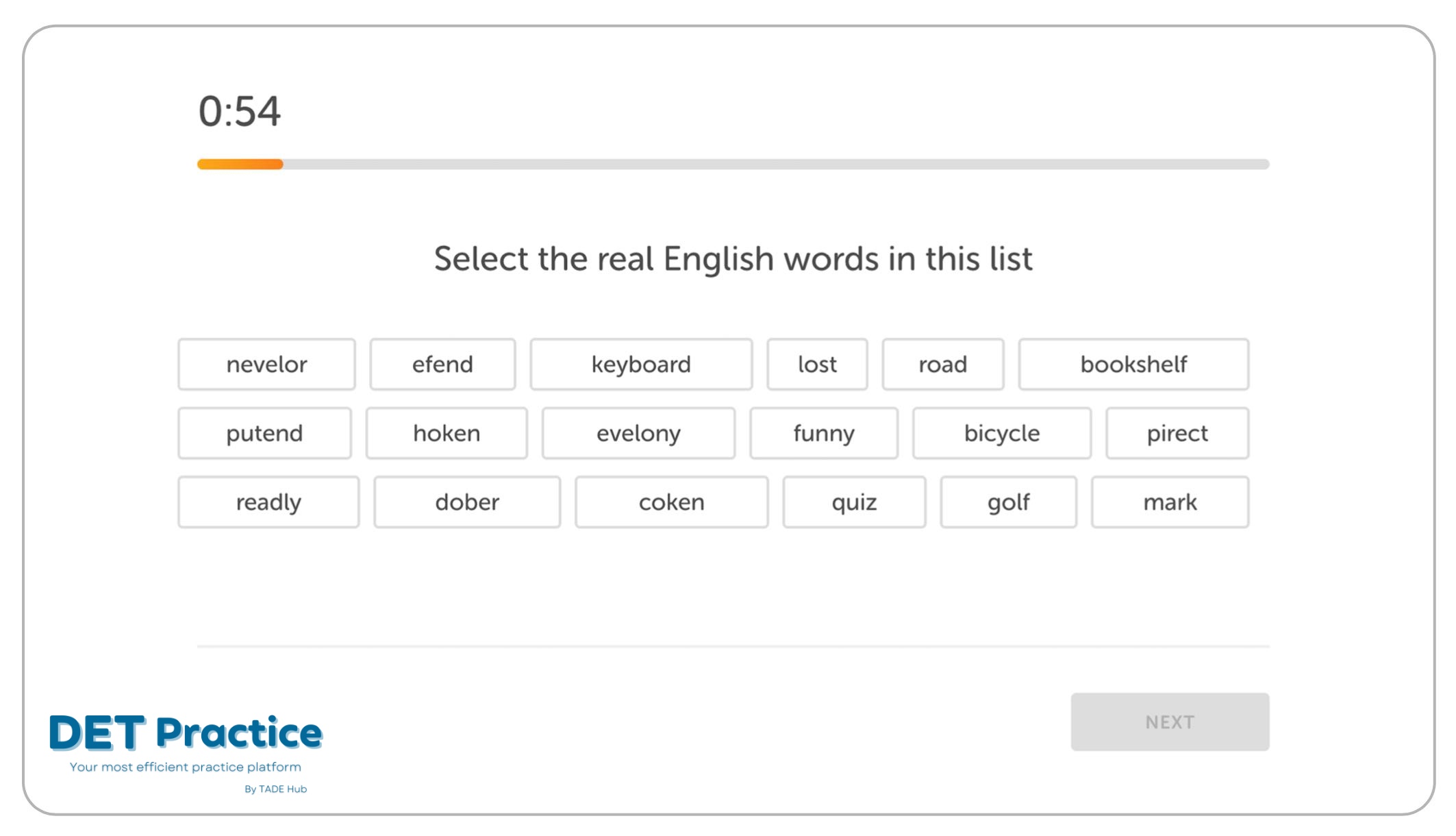Select the real word 'mark'
The width and height of the screenshot is (1456, 836).
pos(1170,501)
